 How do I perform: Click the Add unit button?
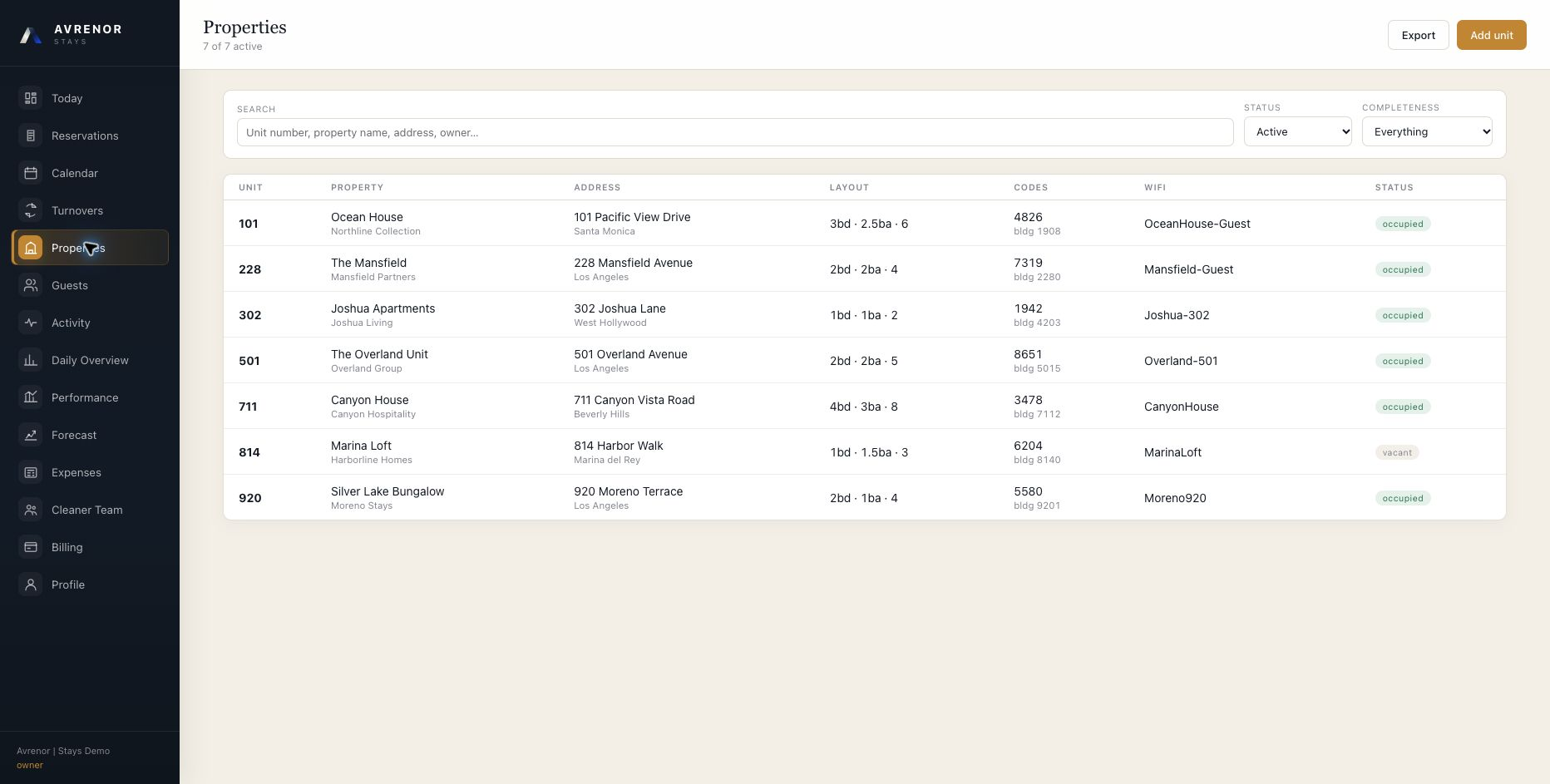(1492, 35)
